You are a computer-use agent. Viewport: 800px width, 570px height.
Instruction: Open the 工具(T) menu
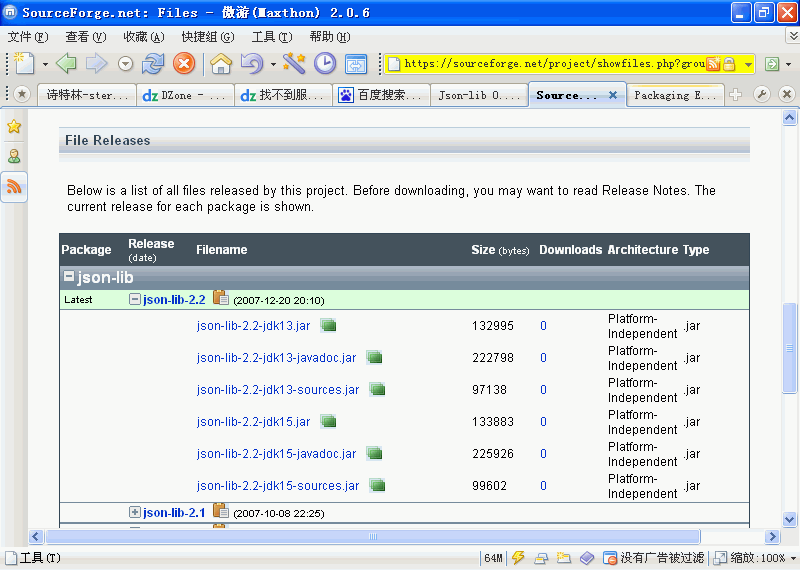coord(272,37)
